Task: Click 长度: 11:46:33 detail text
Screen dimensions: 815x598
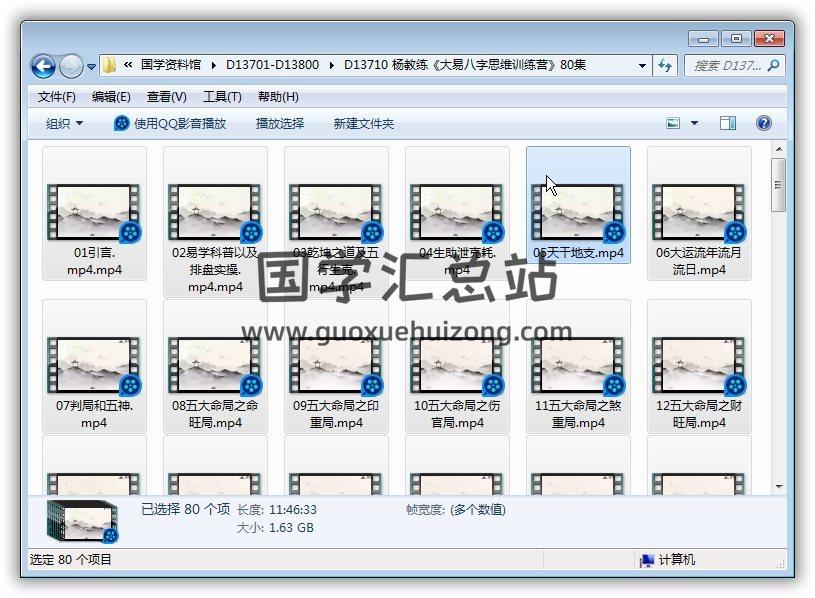Action: coord(277,510)
